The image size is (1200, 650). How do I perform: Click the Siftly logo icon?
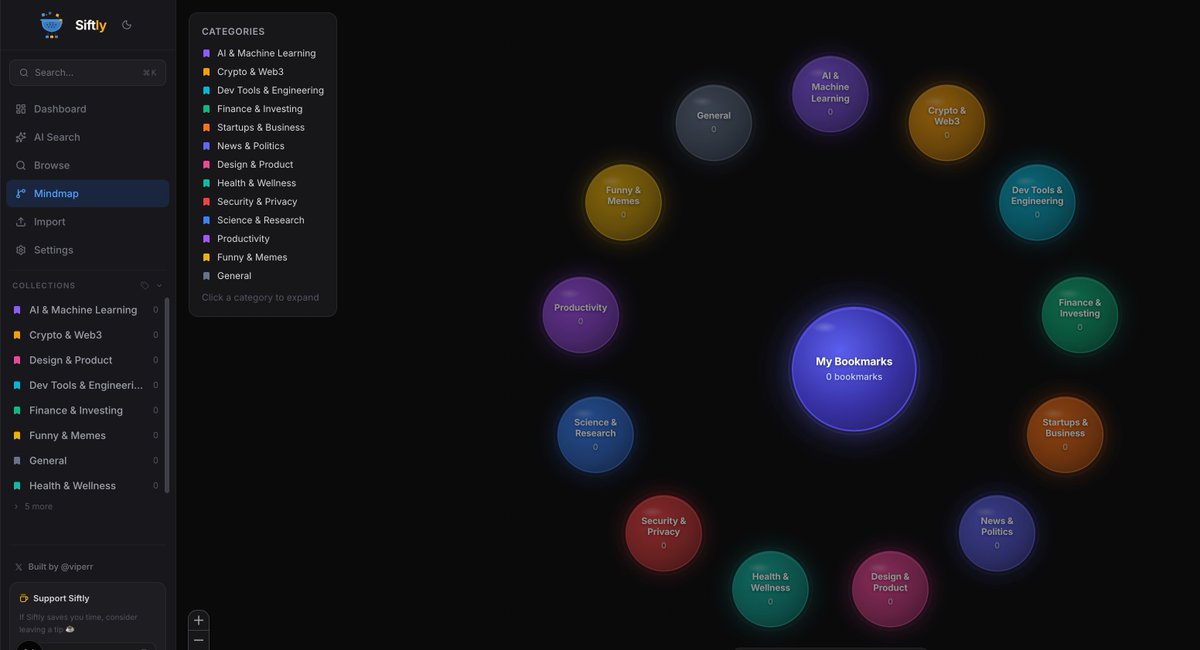point(51,25)
